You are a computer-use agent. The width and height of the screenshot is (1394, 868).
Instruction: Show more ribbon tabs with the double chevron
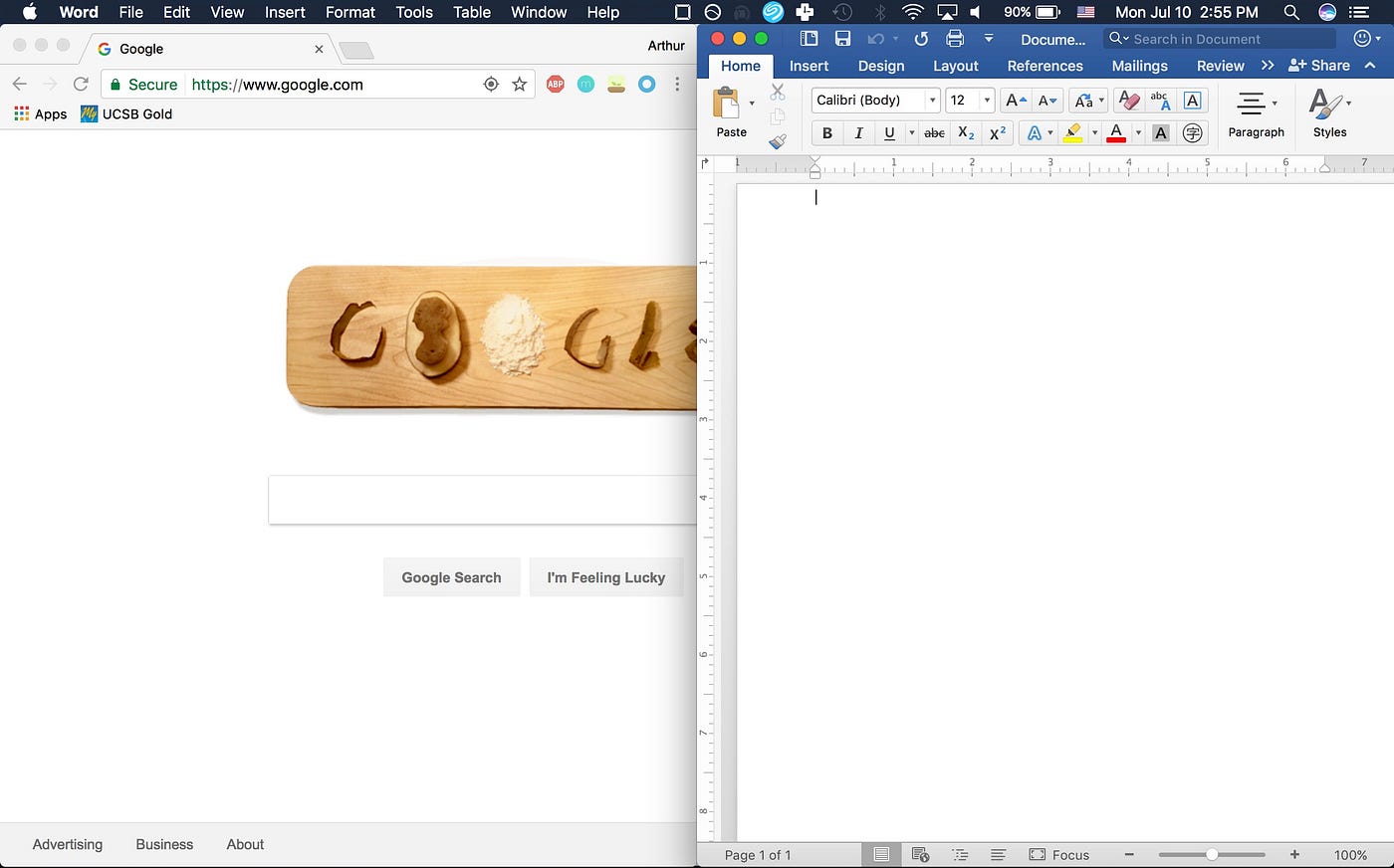click(x=1268, y=66)
